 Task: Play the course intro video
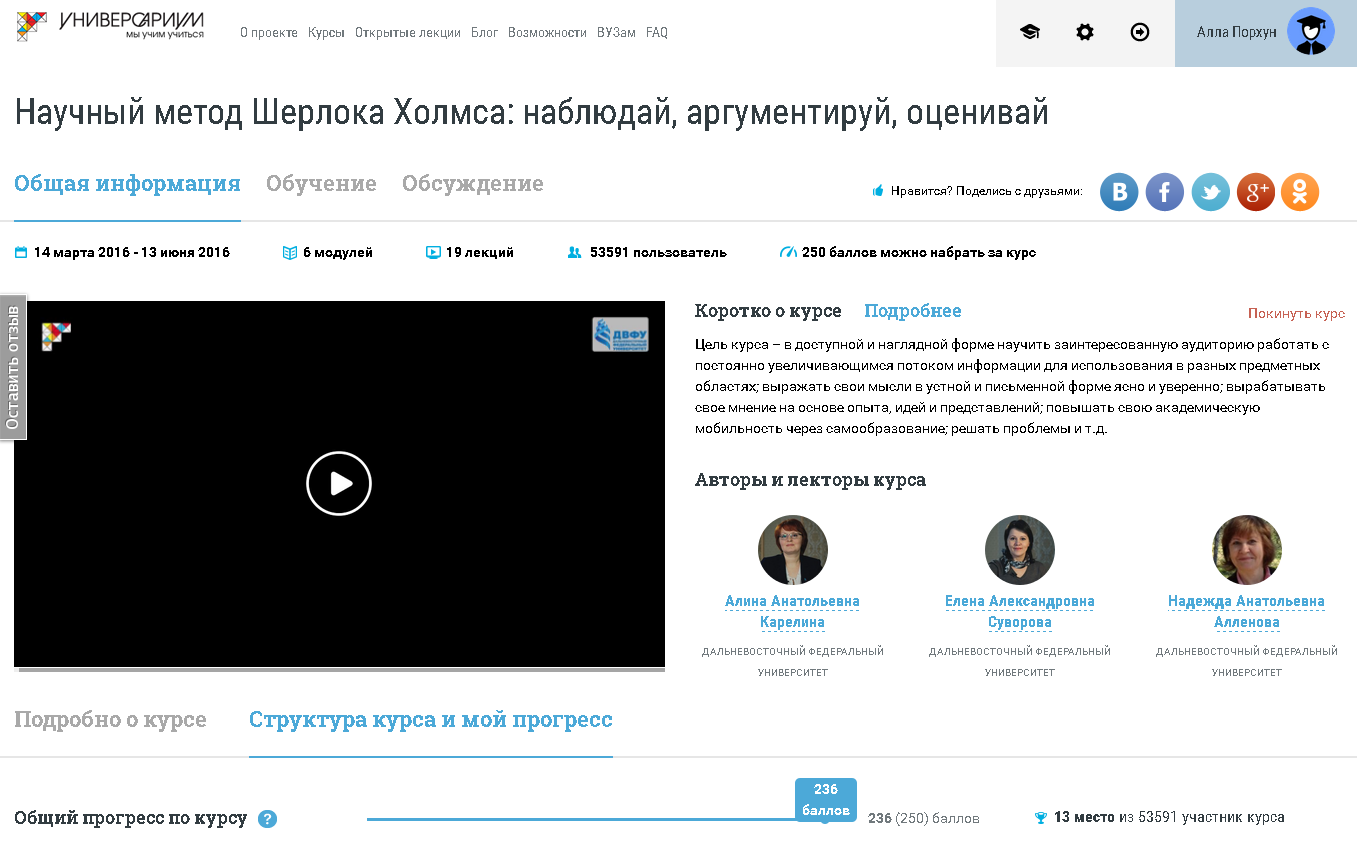[339, 484]
